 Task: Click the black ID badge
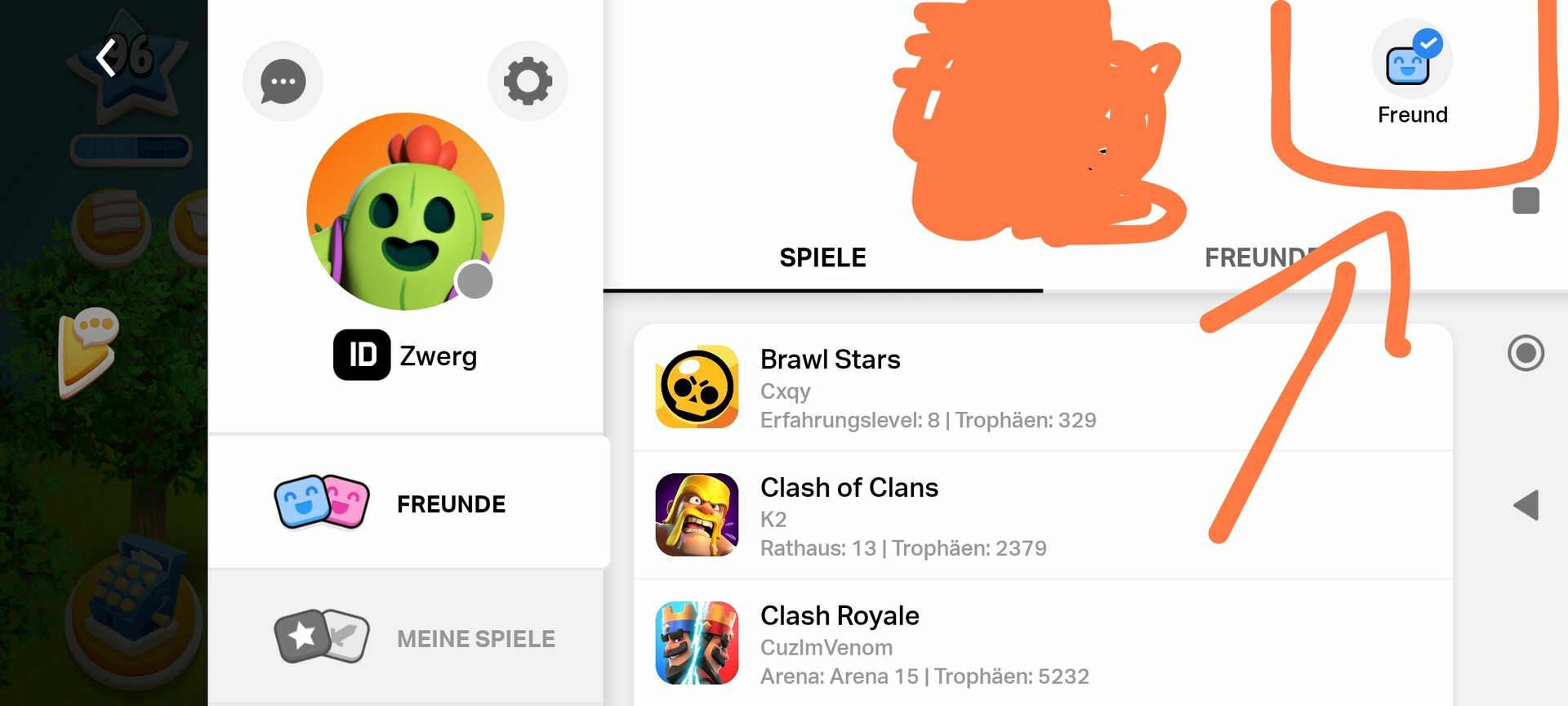(x=361, y=355)
